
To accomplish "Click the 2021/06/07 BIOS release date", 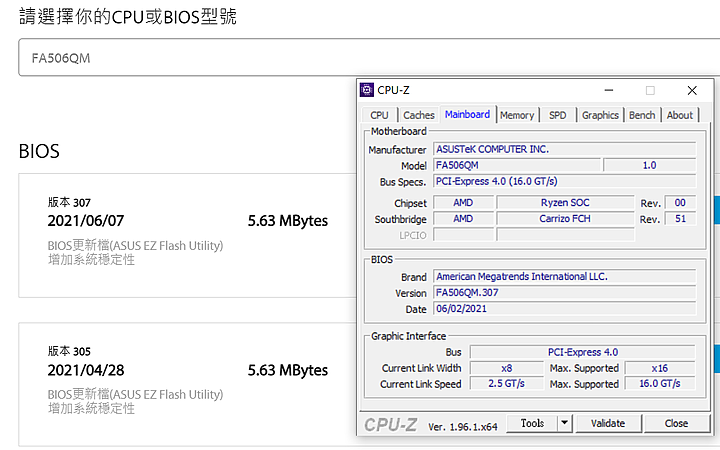I will point(86,221).
